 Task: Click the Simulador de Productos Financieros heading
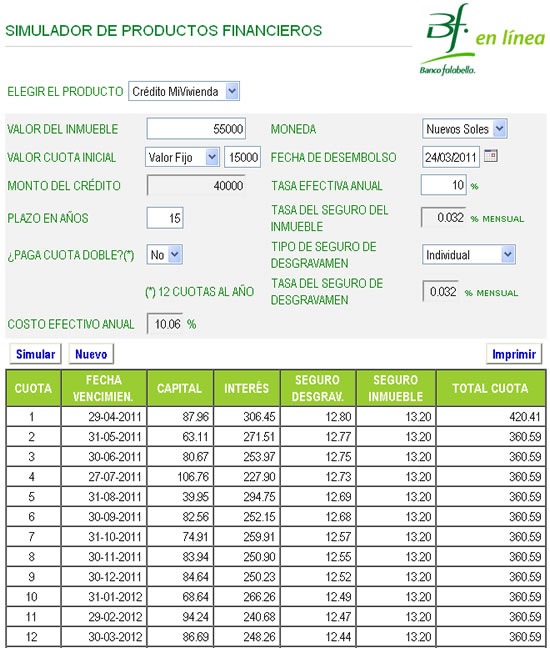[164, 31]
